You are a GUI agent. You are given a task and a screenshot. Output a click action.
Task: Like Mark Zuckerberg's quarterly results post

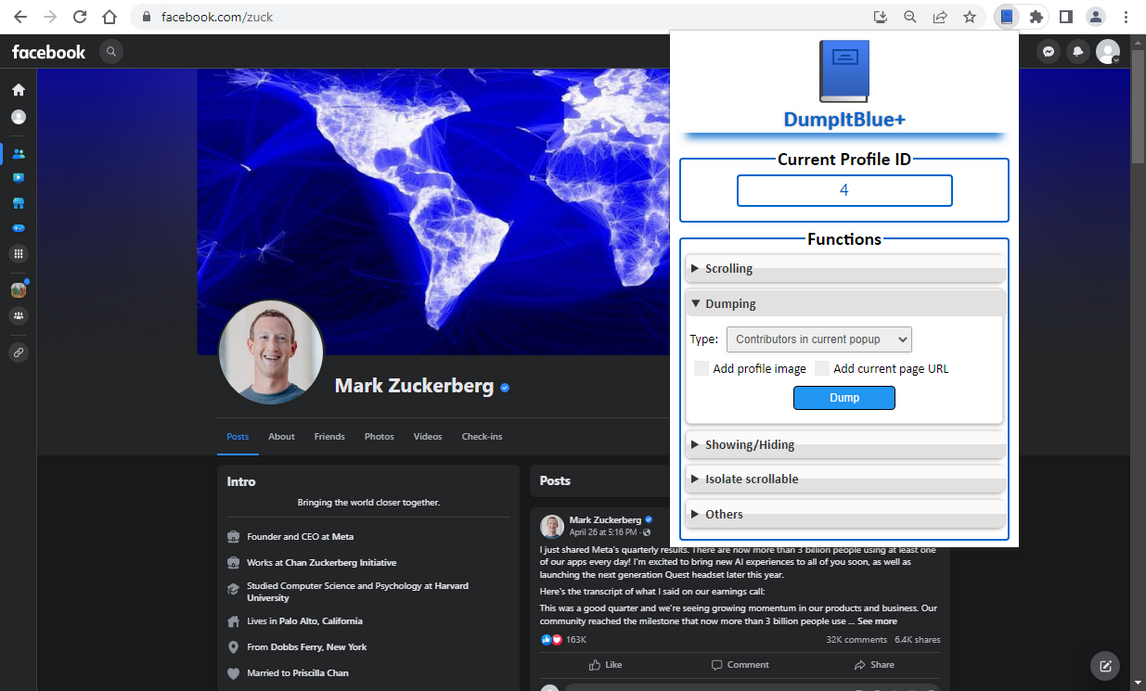pyautogui.click(x=605, y=664)
